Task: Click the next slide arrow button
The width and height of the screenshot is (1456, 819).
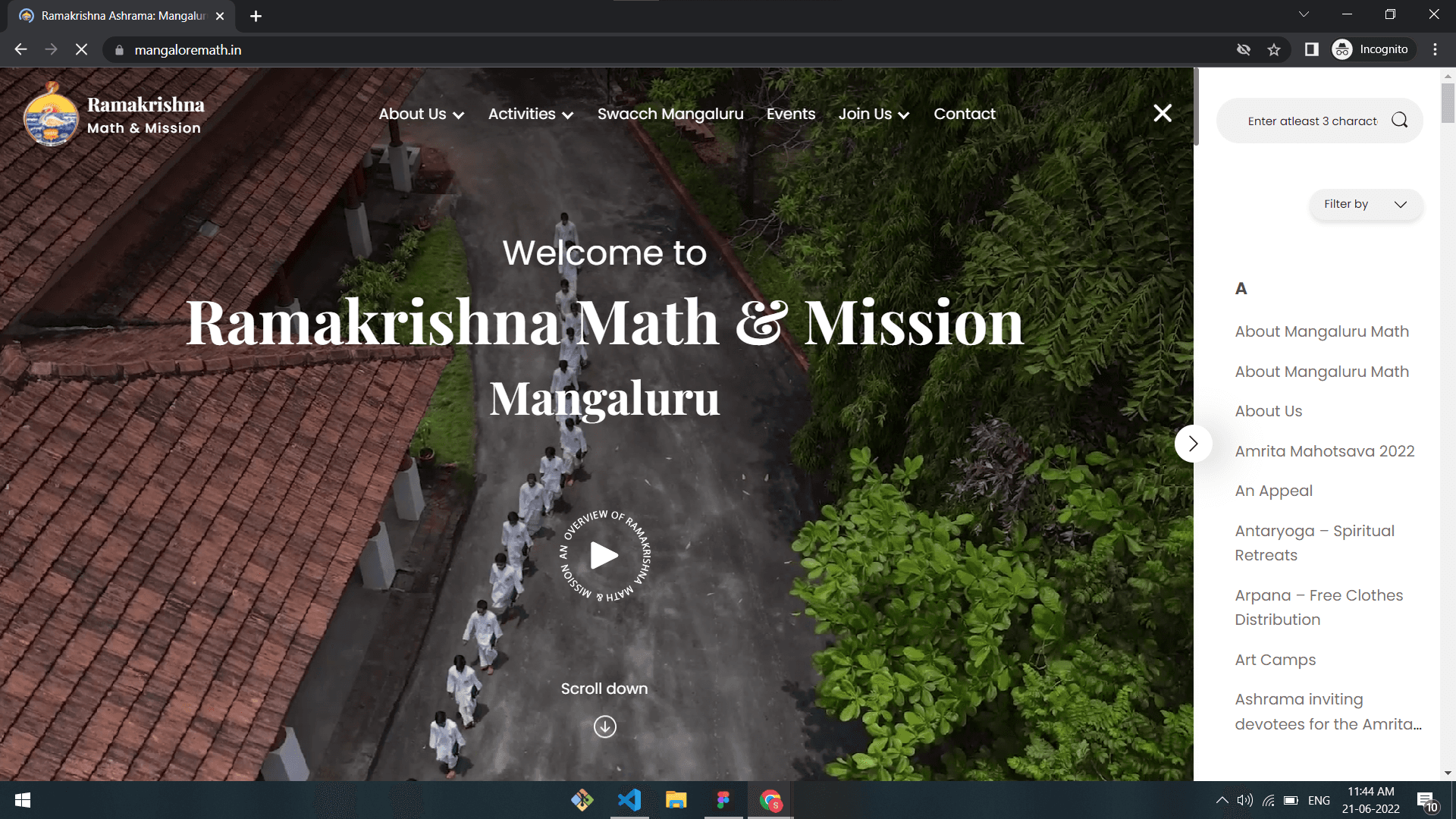Action: click(1193, 444)
